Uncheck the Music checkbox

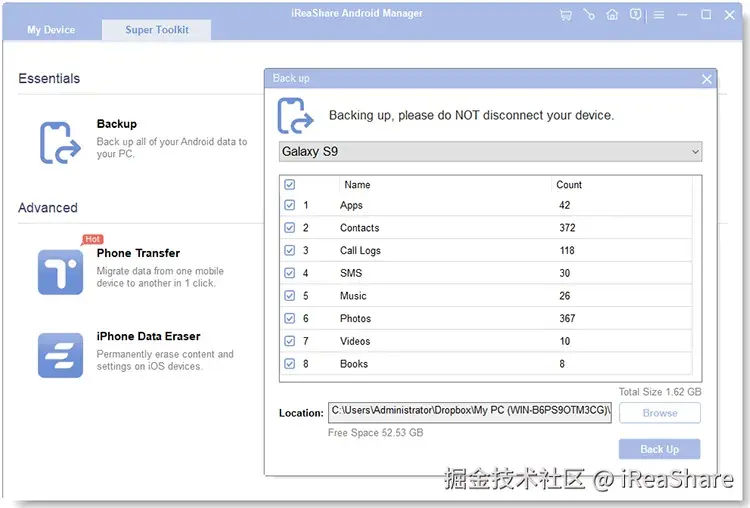click(x=289, y=296)
